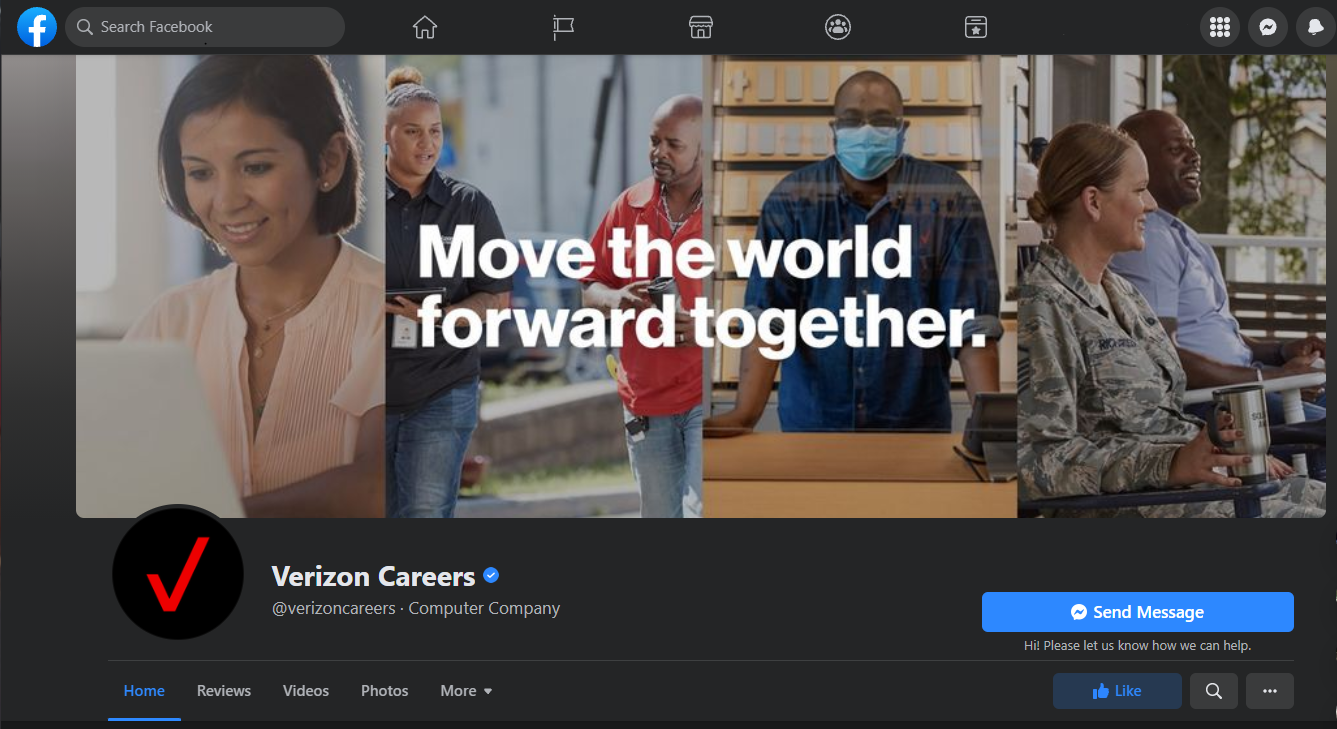Go to the Home feed icon

pyautogui.click(x=425, y=27)
